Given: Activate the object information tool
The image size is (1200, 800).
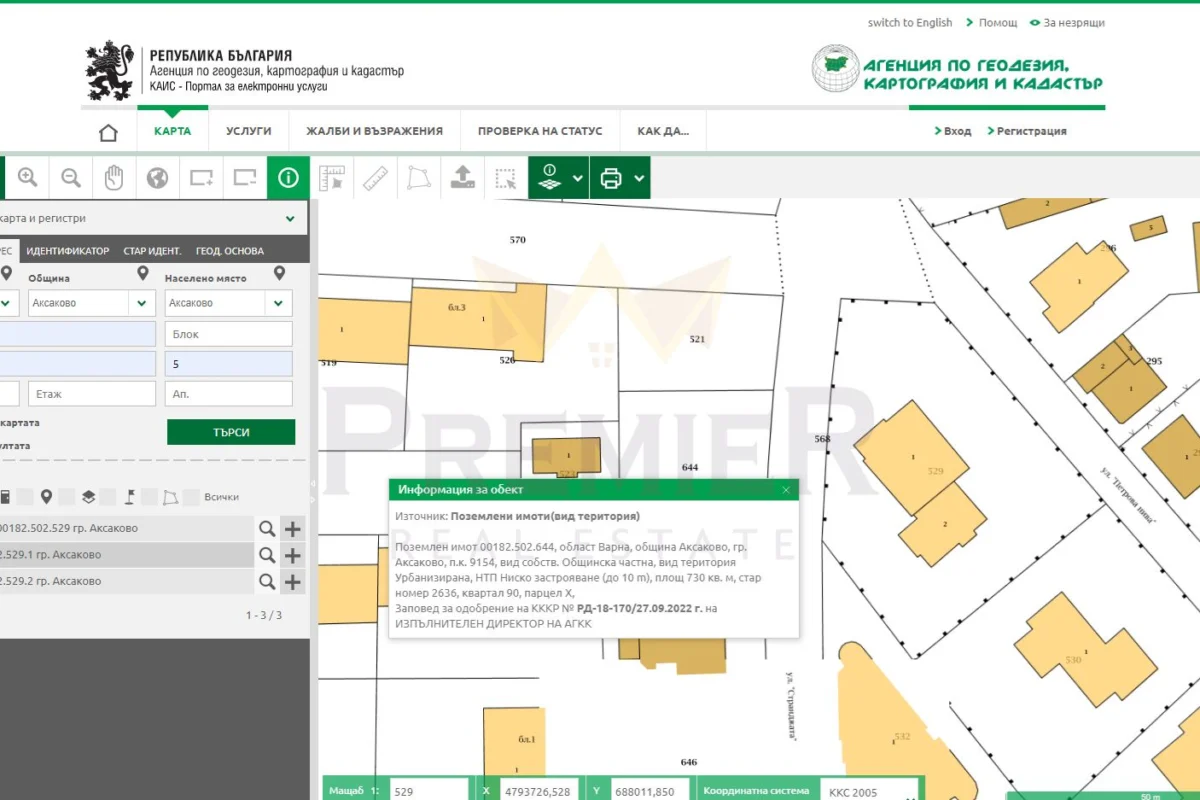Looking at the screenshot, I should (x=288, y=178).
